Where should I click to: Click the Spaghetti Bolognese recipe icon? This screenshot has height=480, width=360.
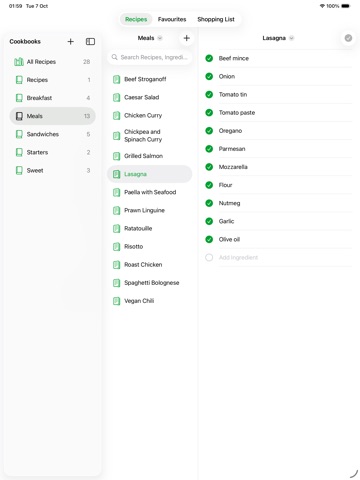(x=116, y=283)
